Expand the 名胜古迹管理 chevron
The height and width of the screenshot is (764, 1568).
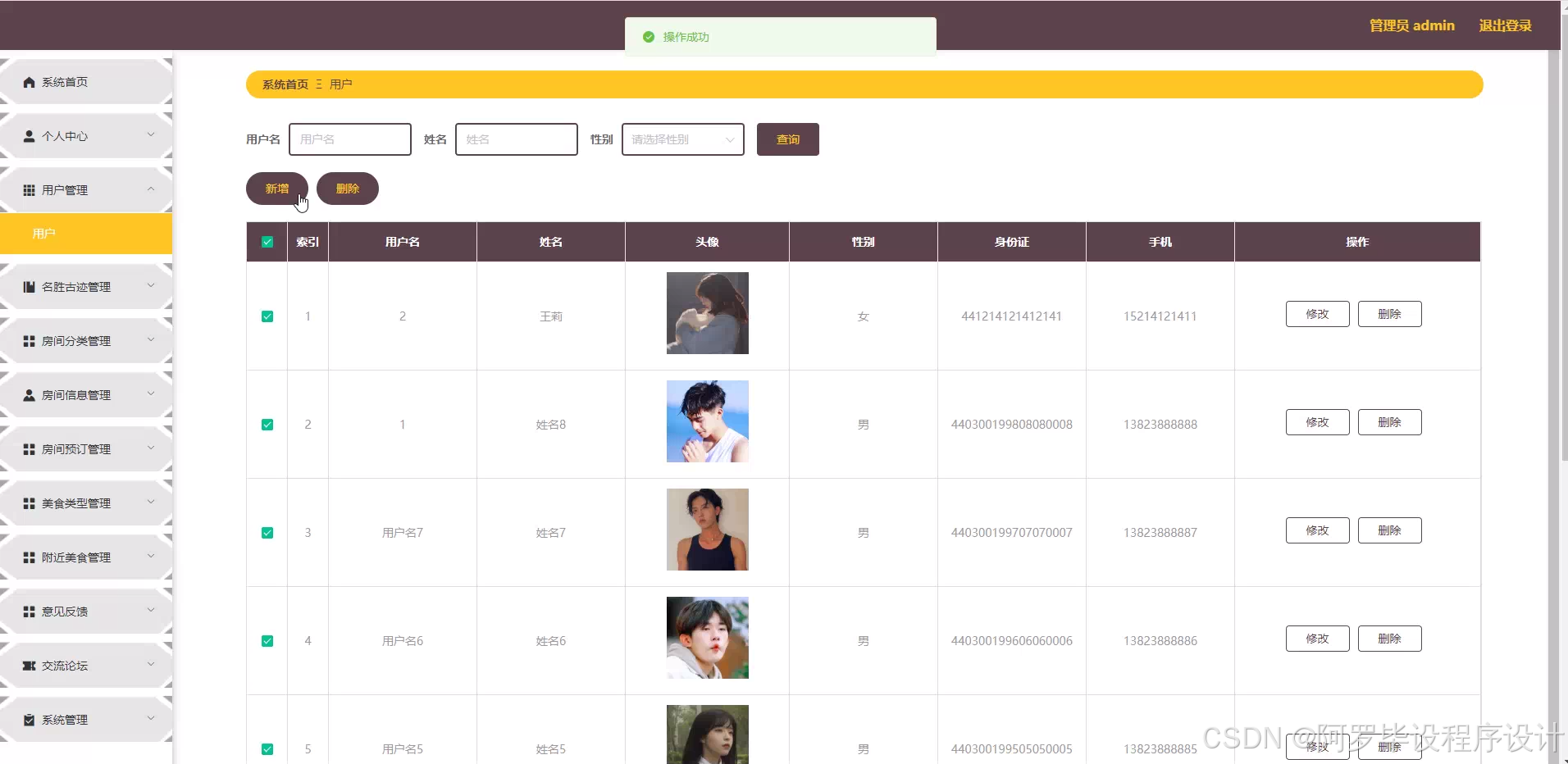(x=151, y=285)
